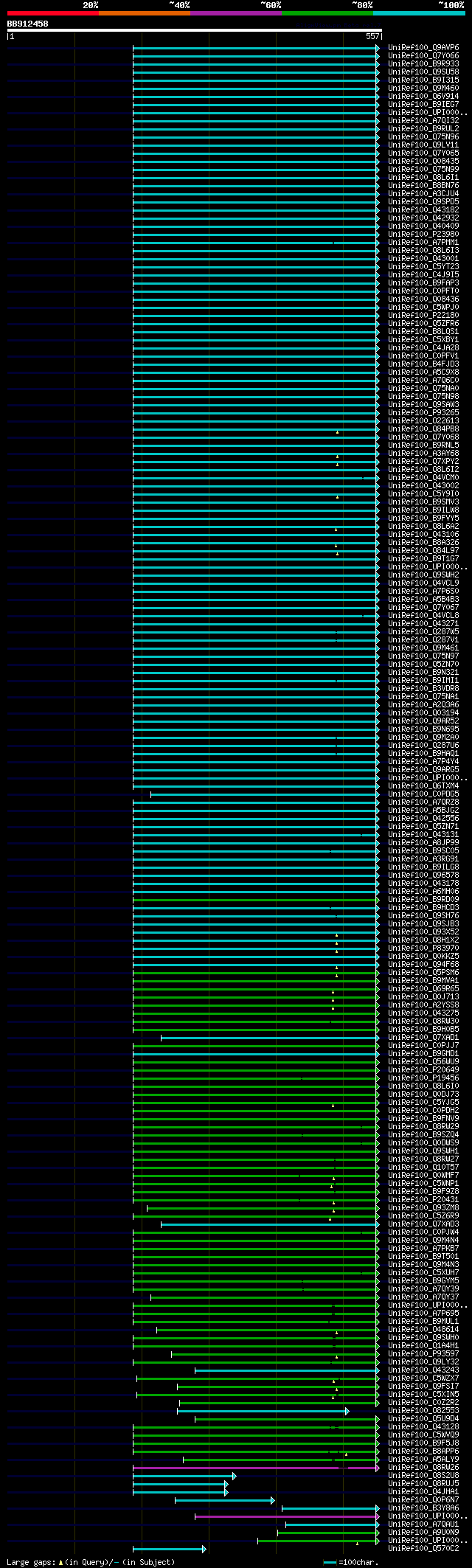Select label UniRef100_B9IEG7
The height and width of the screenshot is (1568, 472).
tap(423, 104)
